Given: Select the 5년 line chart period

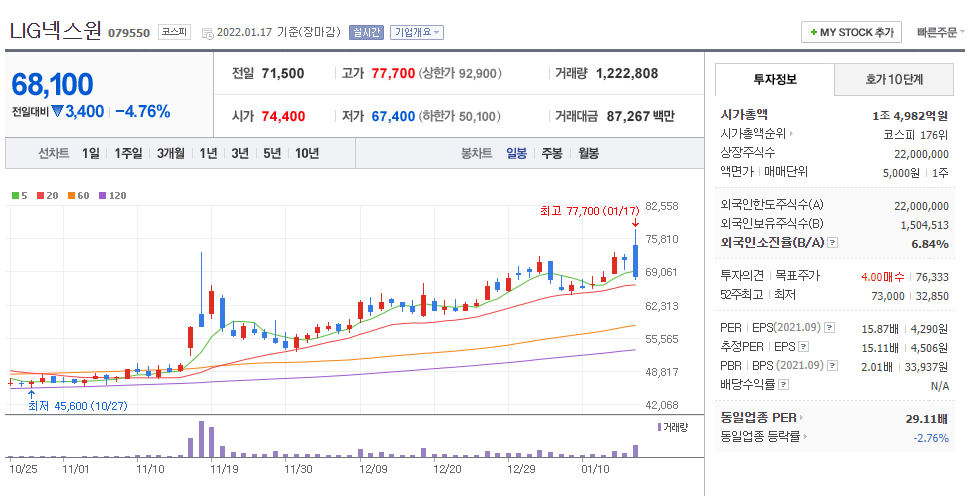Looking at the screenshot, I should click(x=272, y=153).
